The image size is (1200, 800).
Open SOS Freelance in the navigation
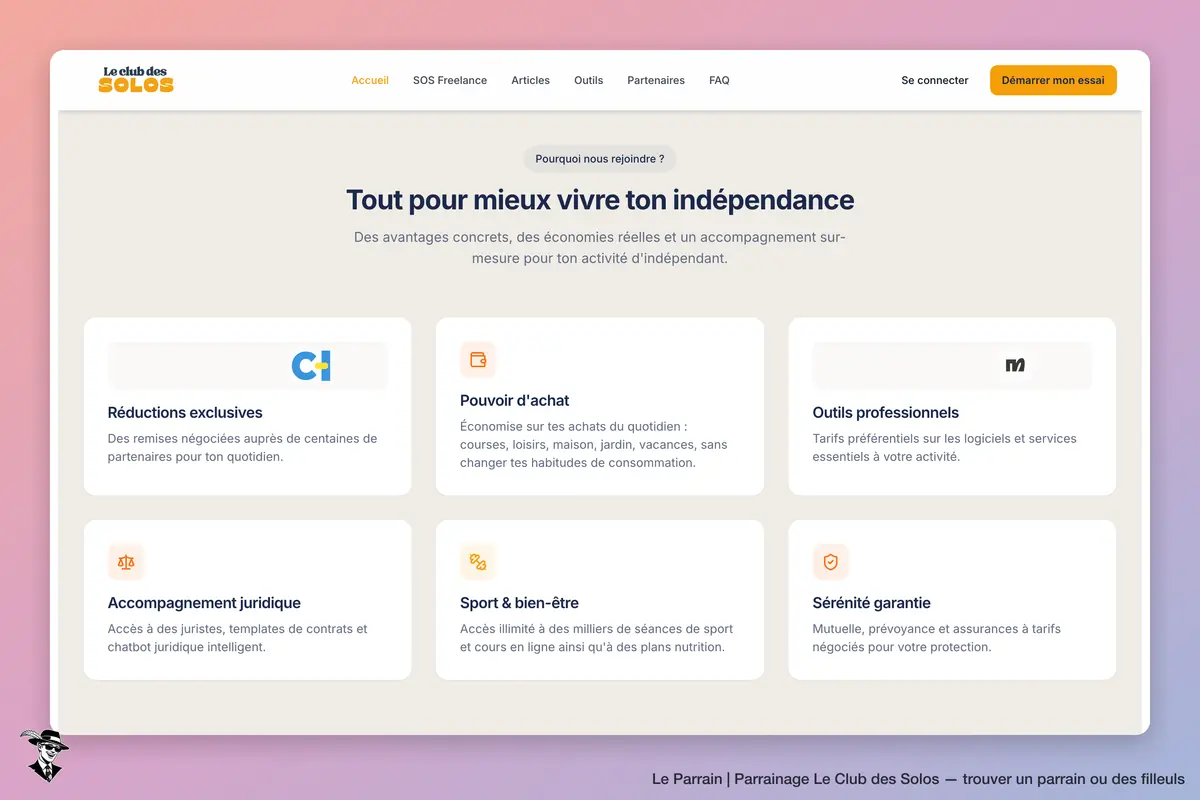[450, 80]
